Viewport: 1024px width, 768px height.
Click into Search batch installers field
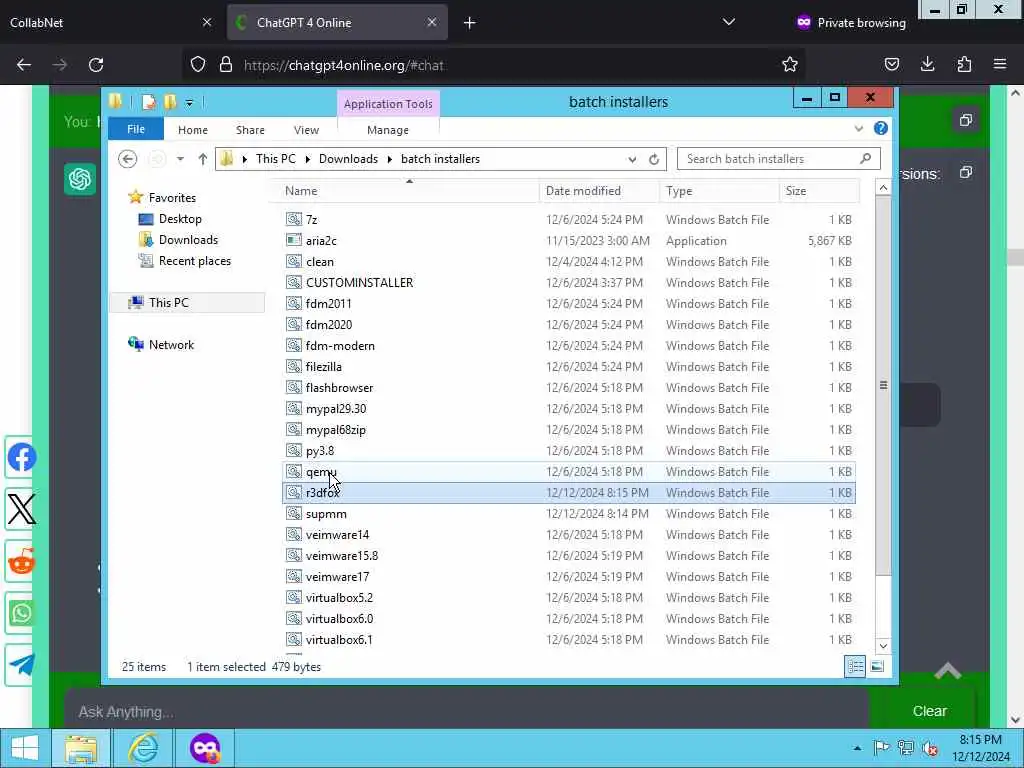(778, 159)
